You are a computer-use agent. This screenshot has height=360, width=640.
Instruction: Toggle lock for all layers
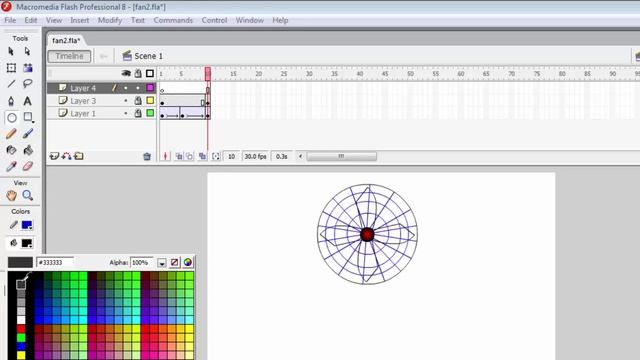pyautogui.click(x=138, y=73)
